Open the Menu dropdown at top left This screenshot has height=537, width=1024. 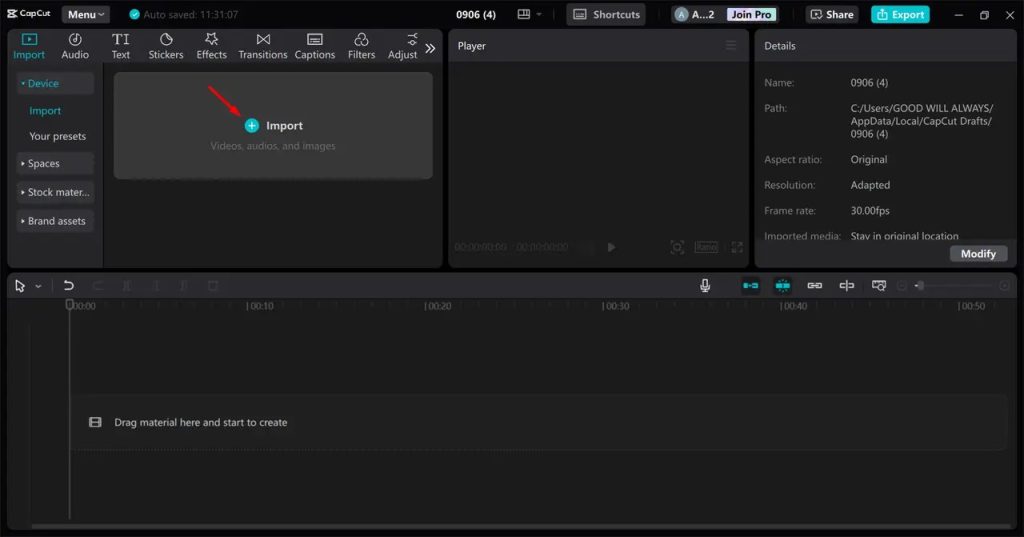point(86,15)
